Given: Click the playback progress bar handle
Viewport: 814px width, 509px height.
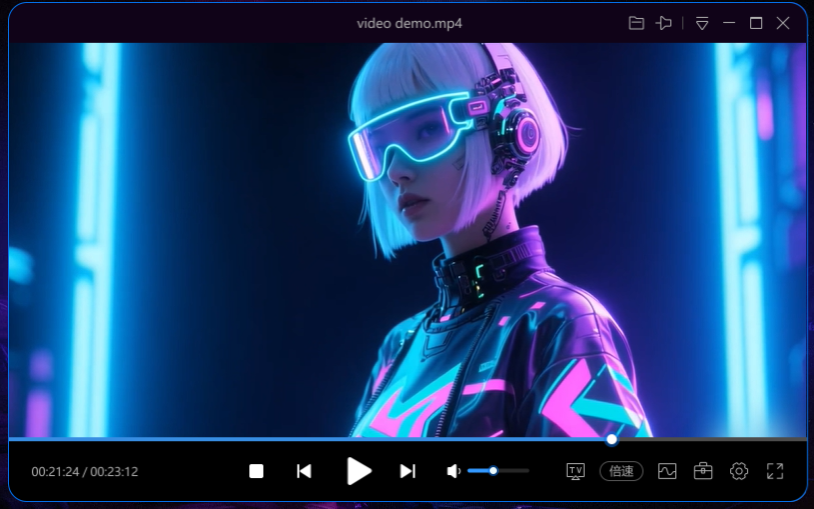Looking at the screenshot, I should click(x=612, y=439).
